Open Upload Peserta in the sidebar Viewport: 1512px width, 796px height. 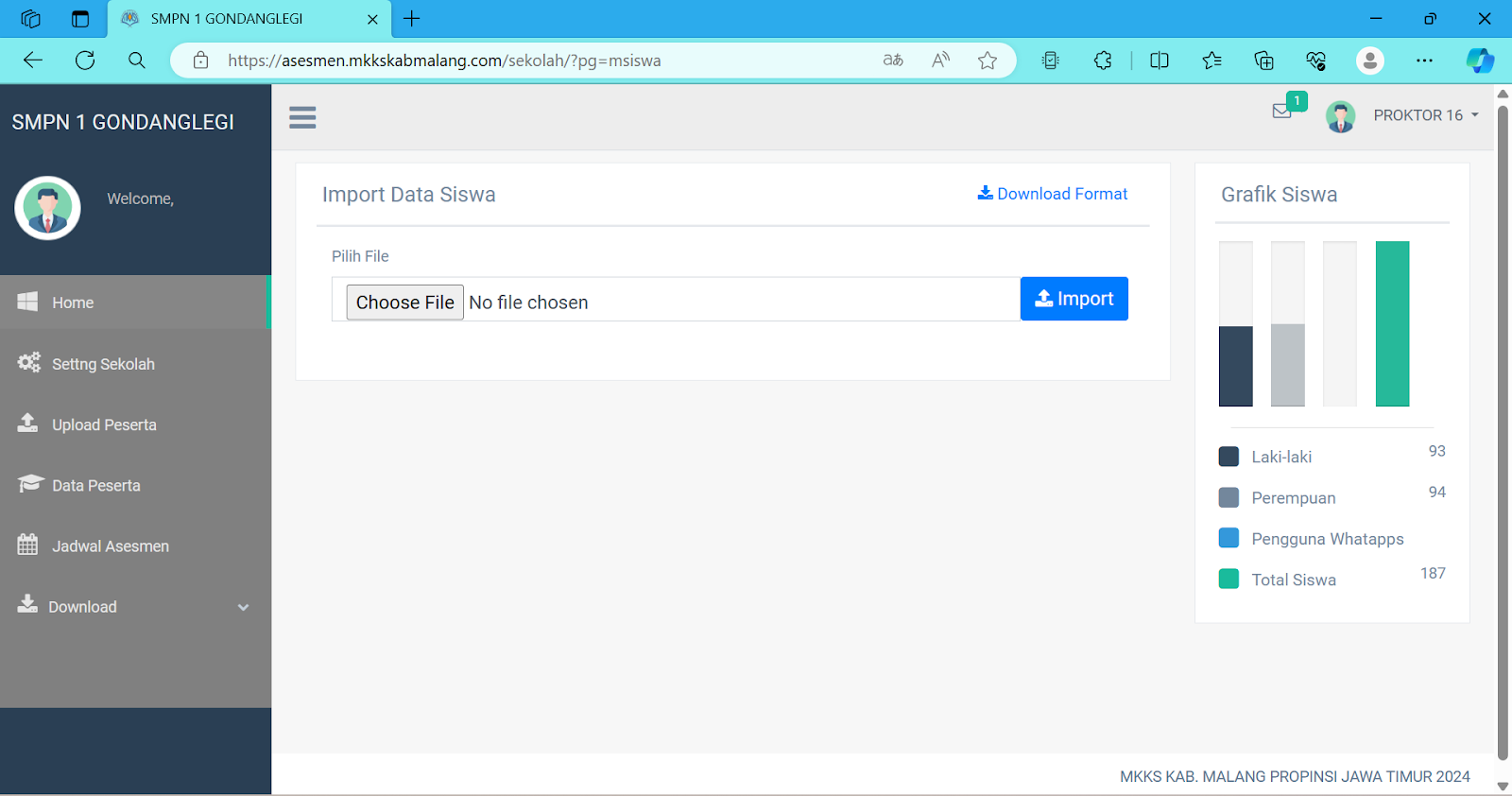click(x=135, y=424)
